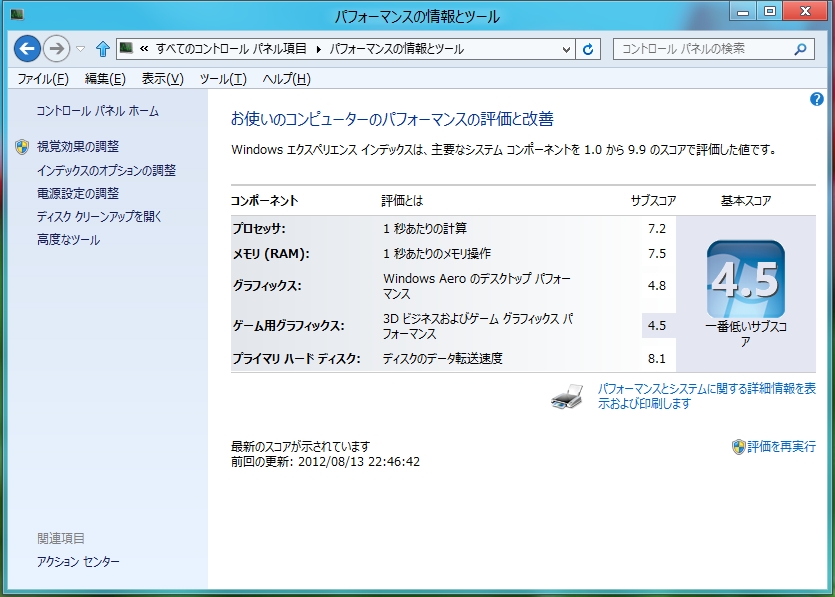This screenshot has height=597, width=835.
Task: Click the window icon in the title bar
Action: [x=17, y=14]
